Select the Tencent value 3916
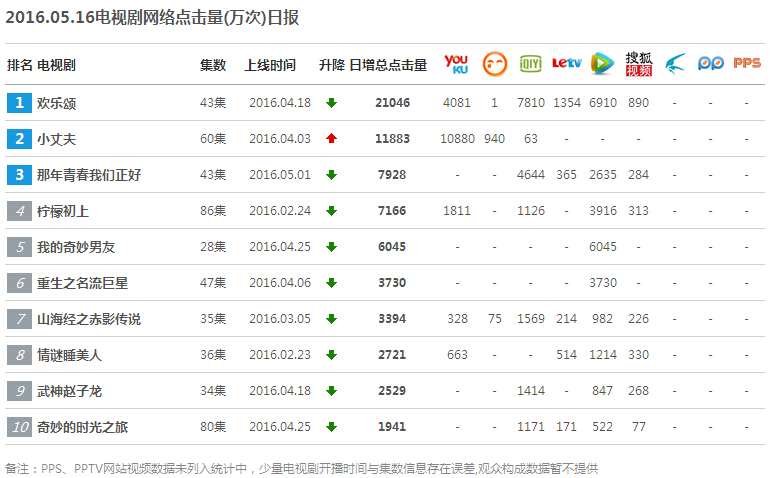The height and width of the screenshot is (478, 776). click(x=603, y=211)
